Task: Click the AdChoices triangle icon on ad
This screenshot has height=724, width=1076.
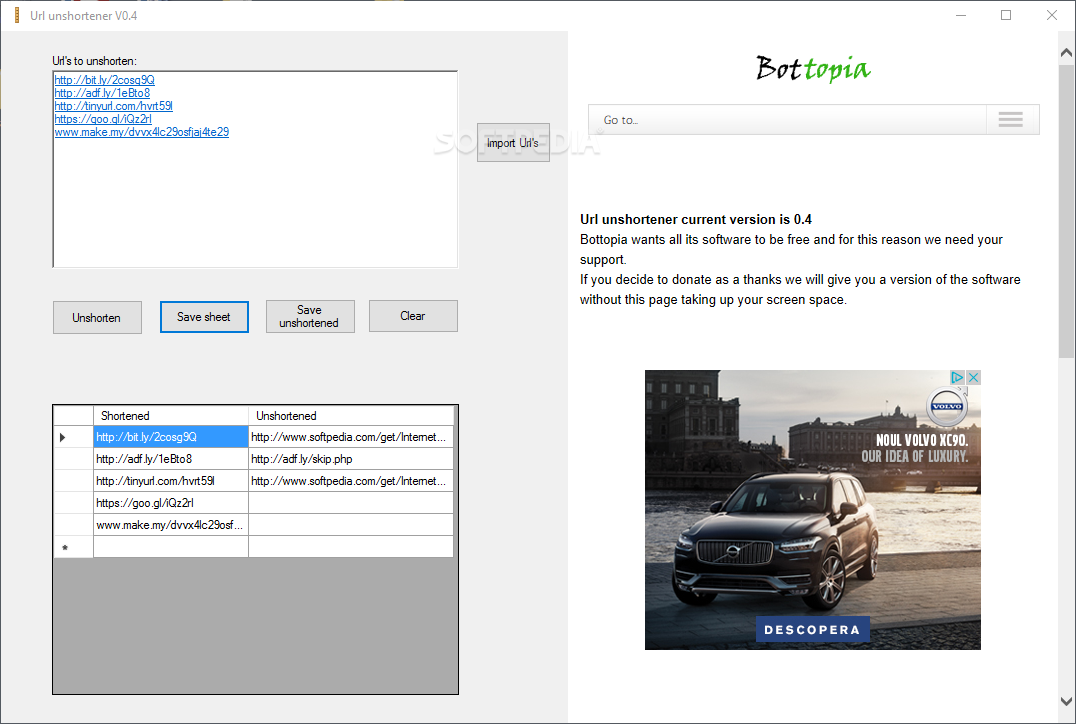Action: pyautogui.click(x=957, y=377)
